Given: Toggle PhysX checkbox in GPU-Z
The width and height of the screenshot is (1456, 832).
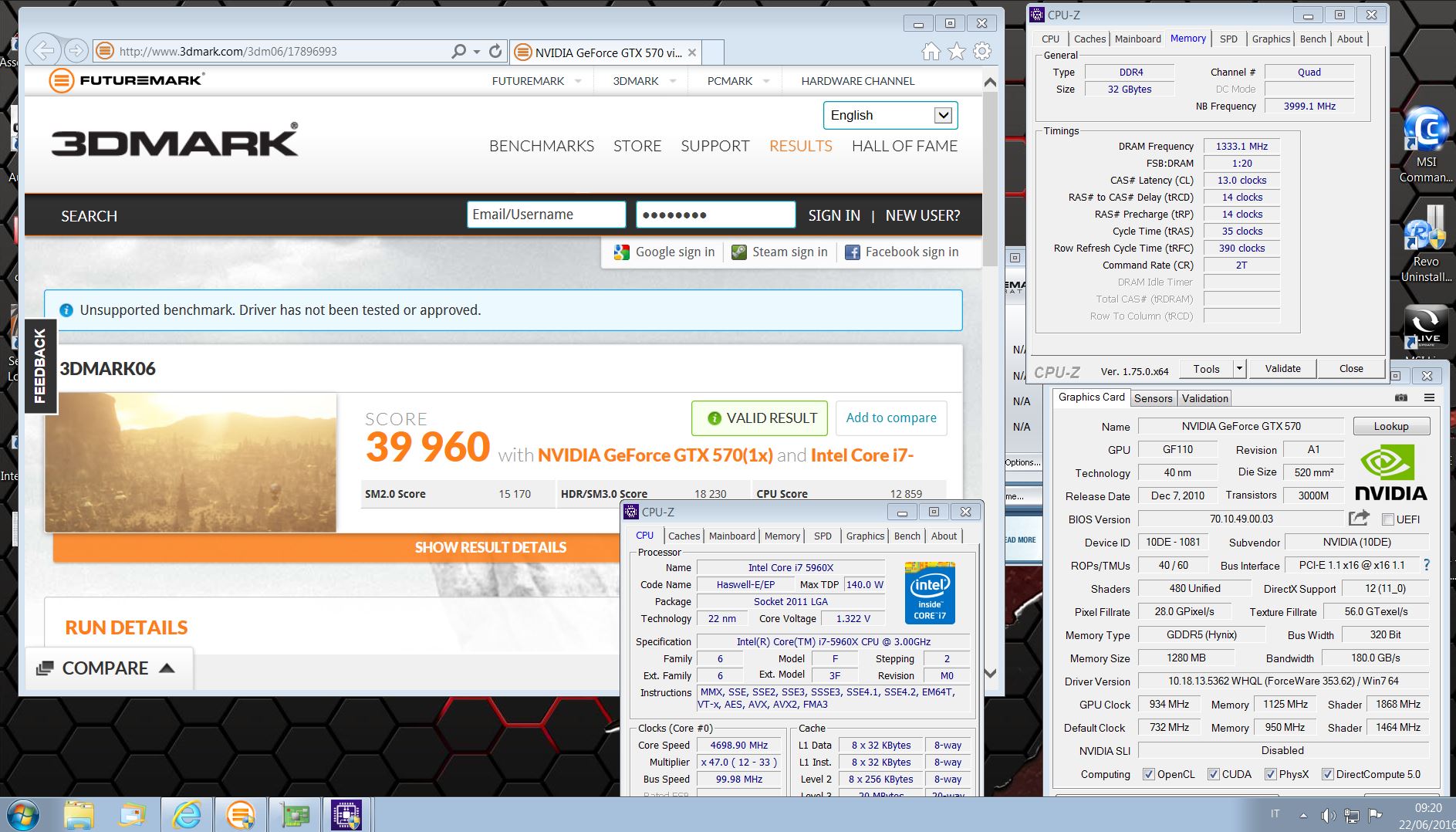Looking at the screenshot, I should (1271, 774).
